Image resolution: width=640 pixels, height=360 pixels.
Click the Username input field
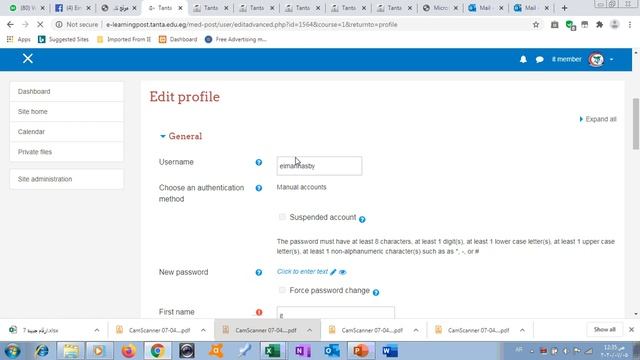[x=319, y=166]
